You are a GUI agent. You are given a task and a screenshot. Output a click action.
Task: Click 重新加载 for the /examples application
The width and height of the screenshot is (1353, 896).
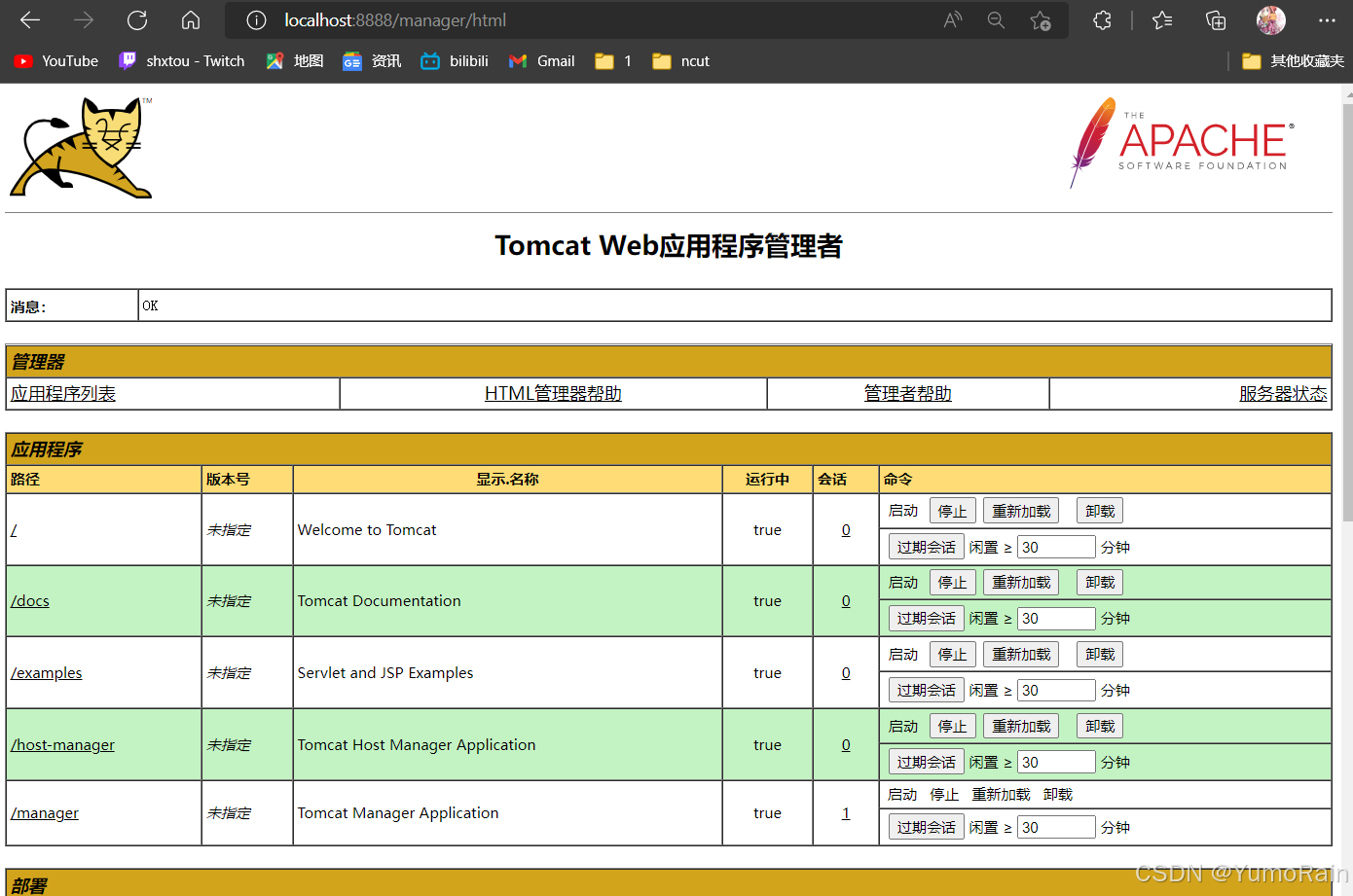(1021, 655)
